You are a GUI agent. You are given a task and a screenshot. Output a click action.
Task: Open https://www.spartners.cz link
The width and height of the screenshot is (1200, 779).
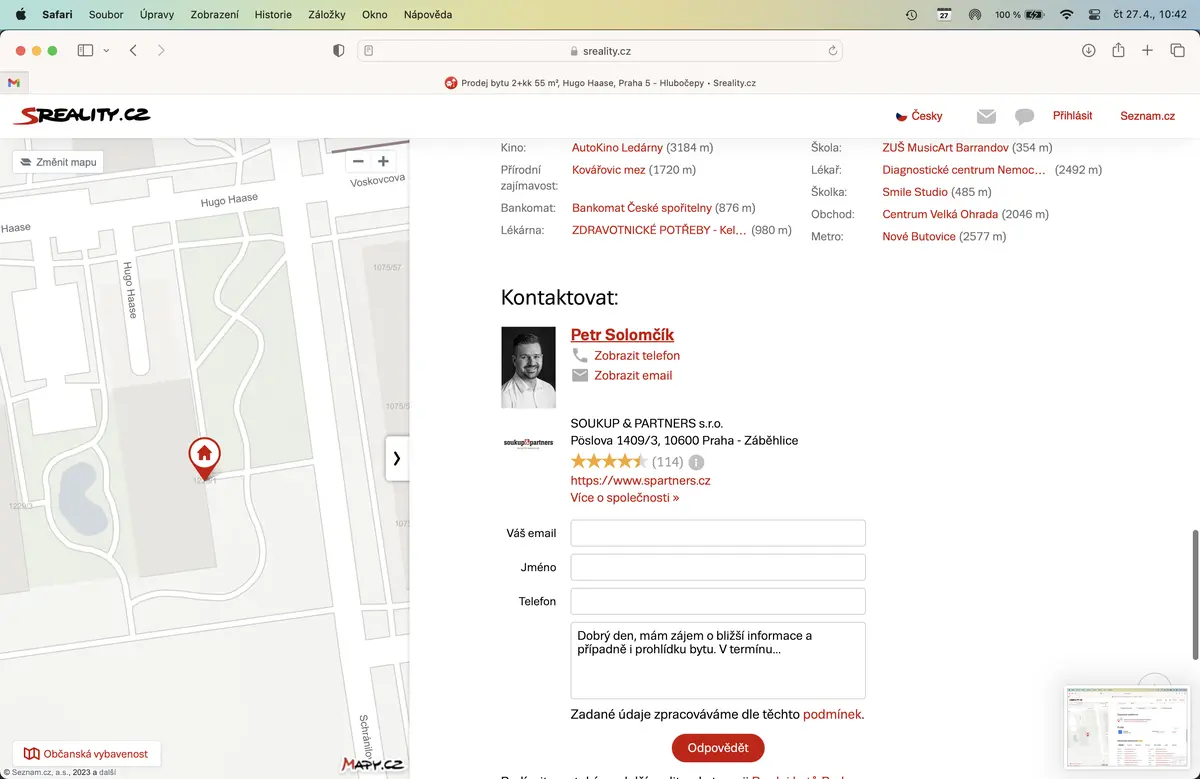tap(640, 480)
